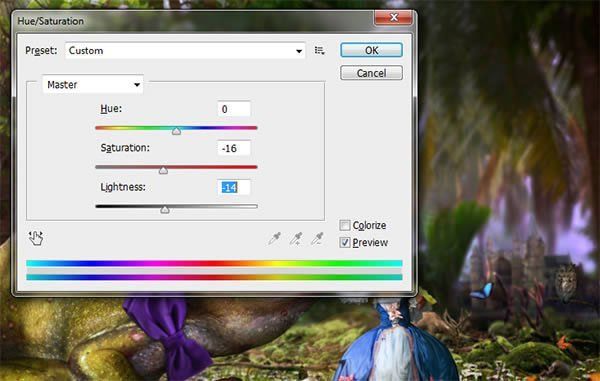Enable the Colorize checkbox
The height and width of the screenshot is (381, 600).
coord(345,225)
